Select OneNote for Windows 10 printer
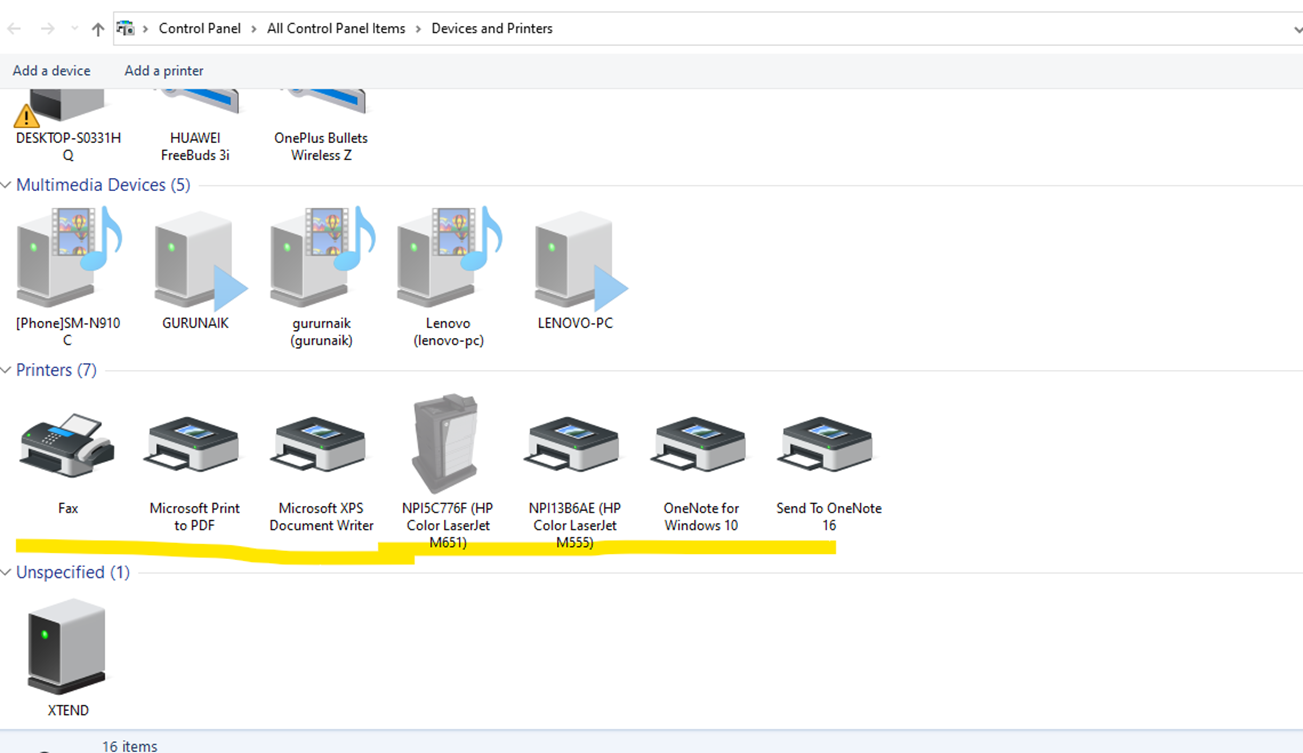The height and width of the screenshot is (753, 1303). click(x=700, y=444)
